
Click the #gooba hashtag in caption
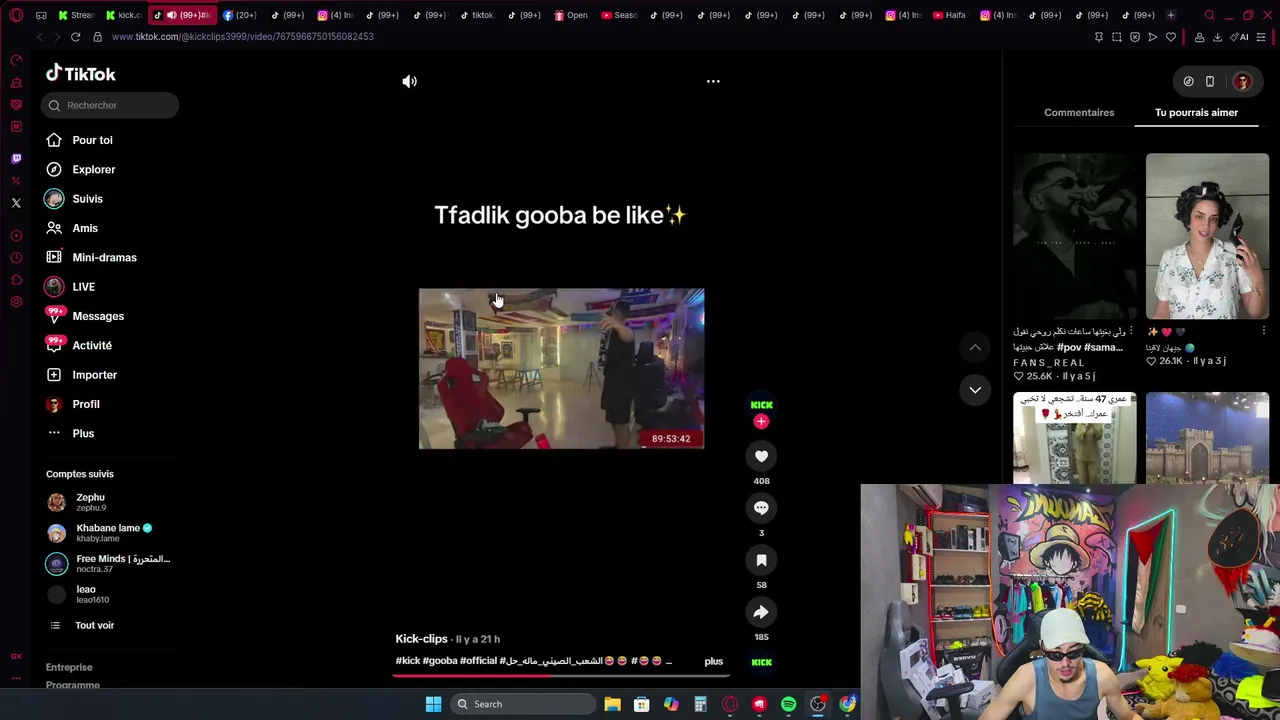click(x=440, y=661)
